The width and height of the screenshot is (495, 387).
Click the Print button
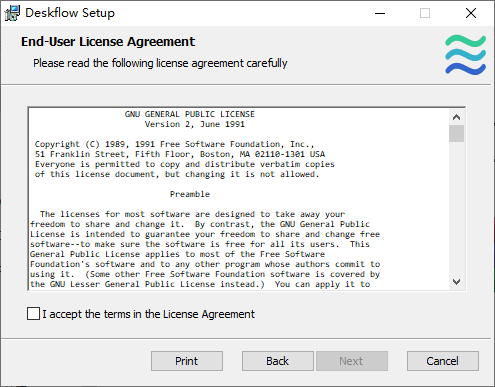(187, 361)
